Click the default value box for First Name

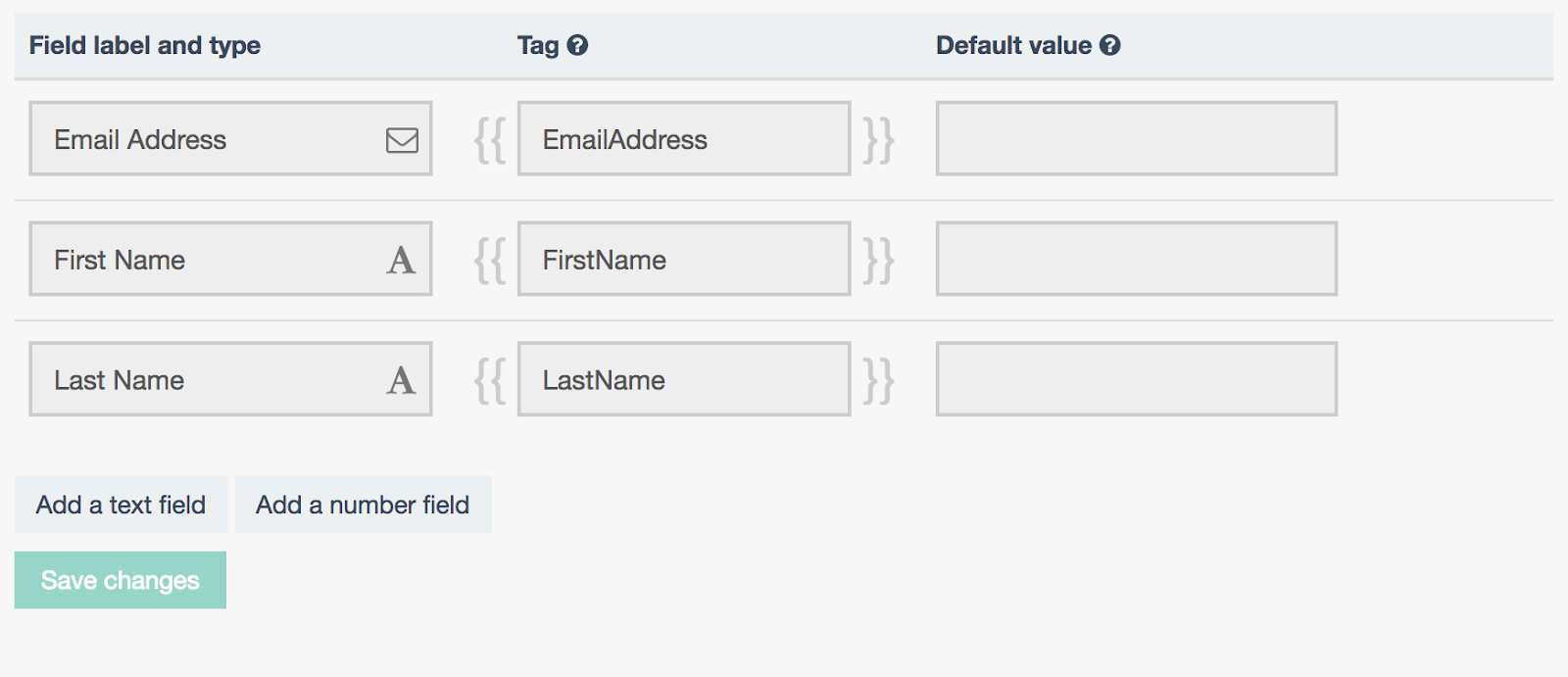click(x=1136, y=260)
